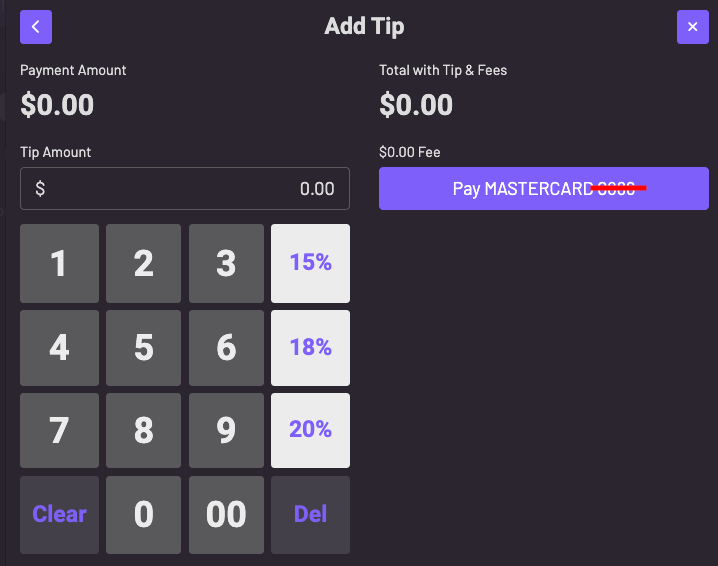The width and height of the screenshot is (718, 566).
Task: Delete the last digit with Del
Action: (x=310, y=515)
